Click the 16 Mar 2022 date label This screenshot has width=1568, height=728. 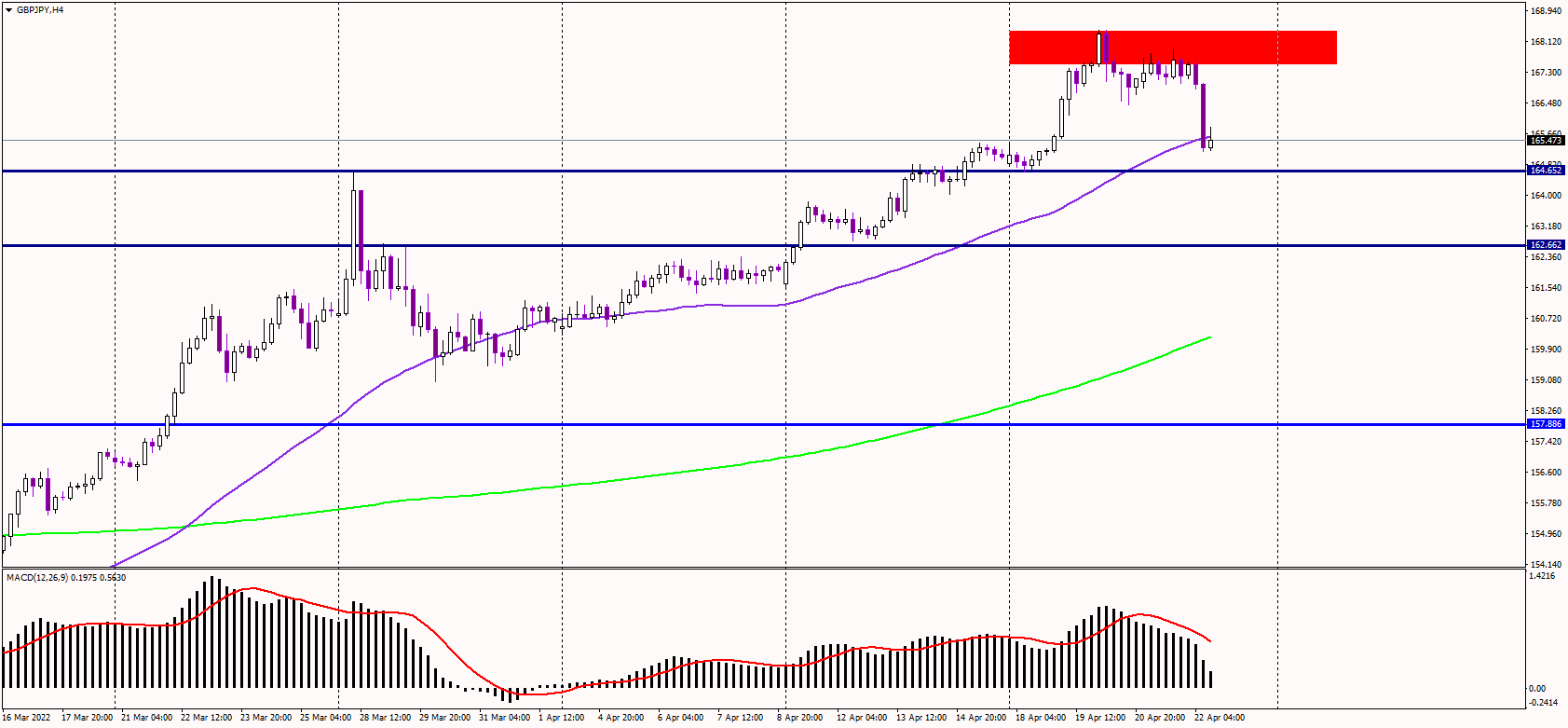click(x=27, y=718)
